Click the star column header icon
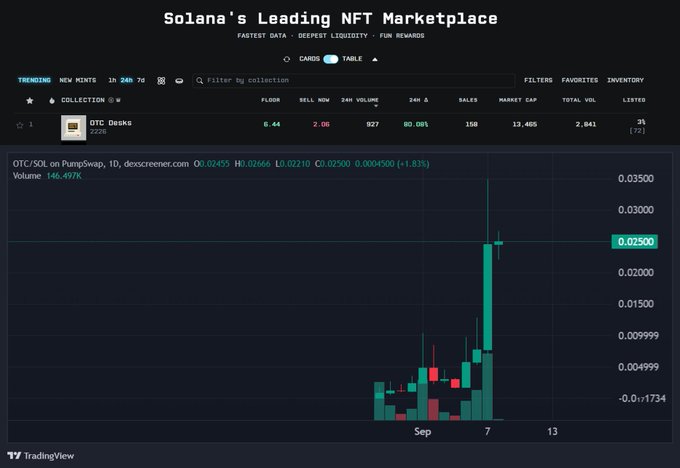The width and height of the screenshot is (680, 468). pyautogui.click(x=29, y=101)
